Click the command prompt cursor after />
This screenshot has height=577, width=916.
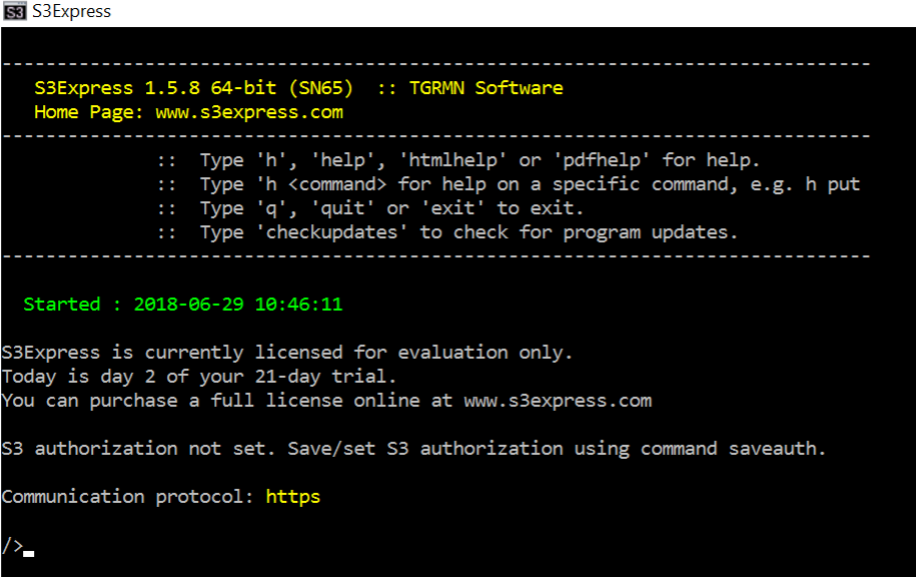29,551
